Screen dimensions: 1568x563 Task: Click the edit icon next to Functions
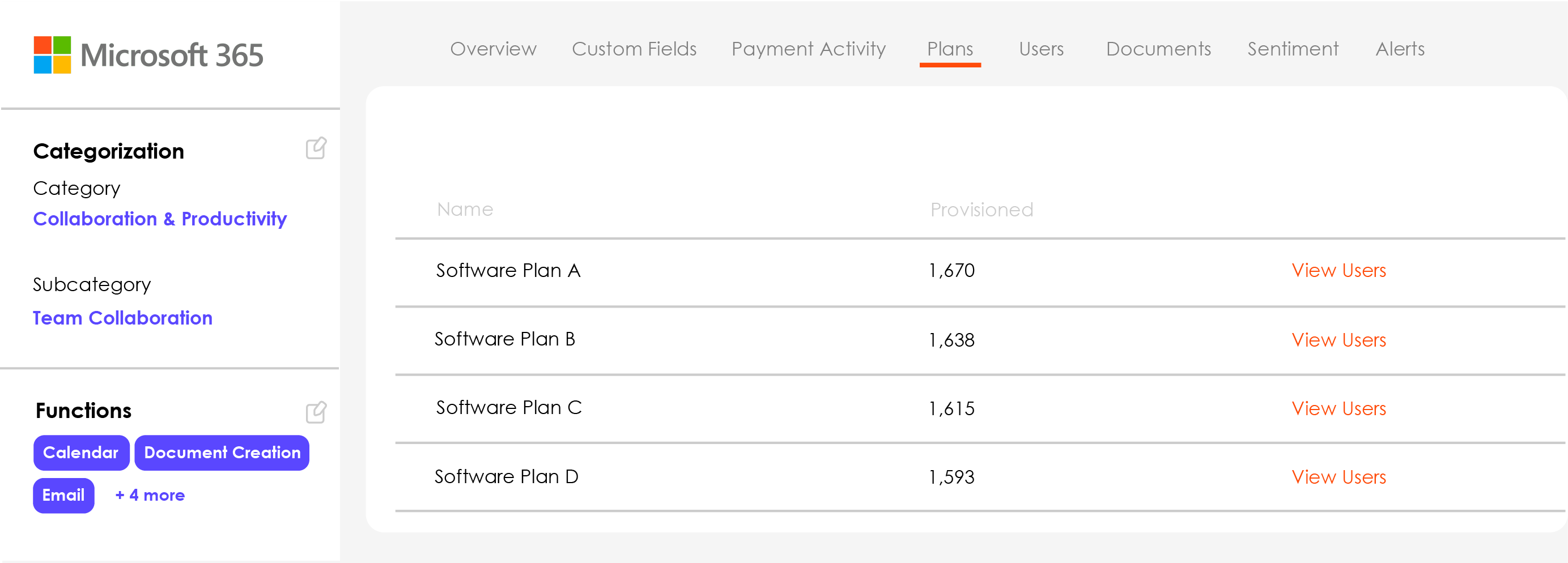coord(316,412)
